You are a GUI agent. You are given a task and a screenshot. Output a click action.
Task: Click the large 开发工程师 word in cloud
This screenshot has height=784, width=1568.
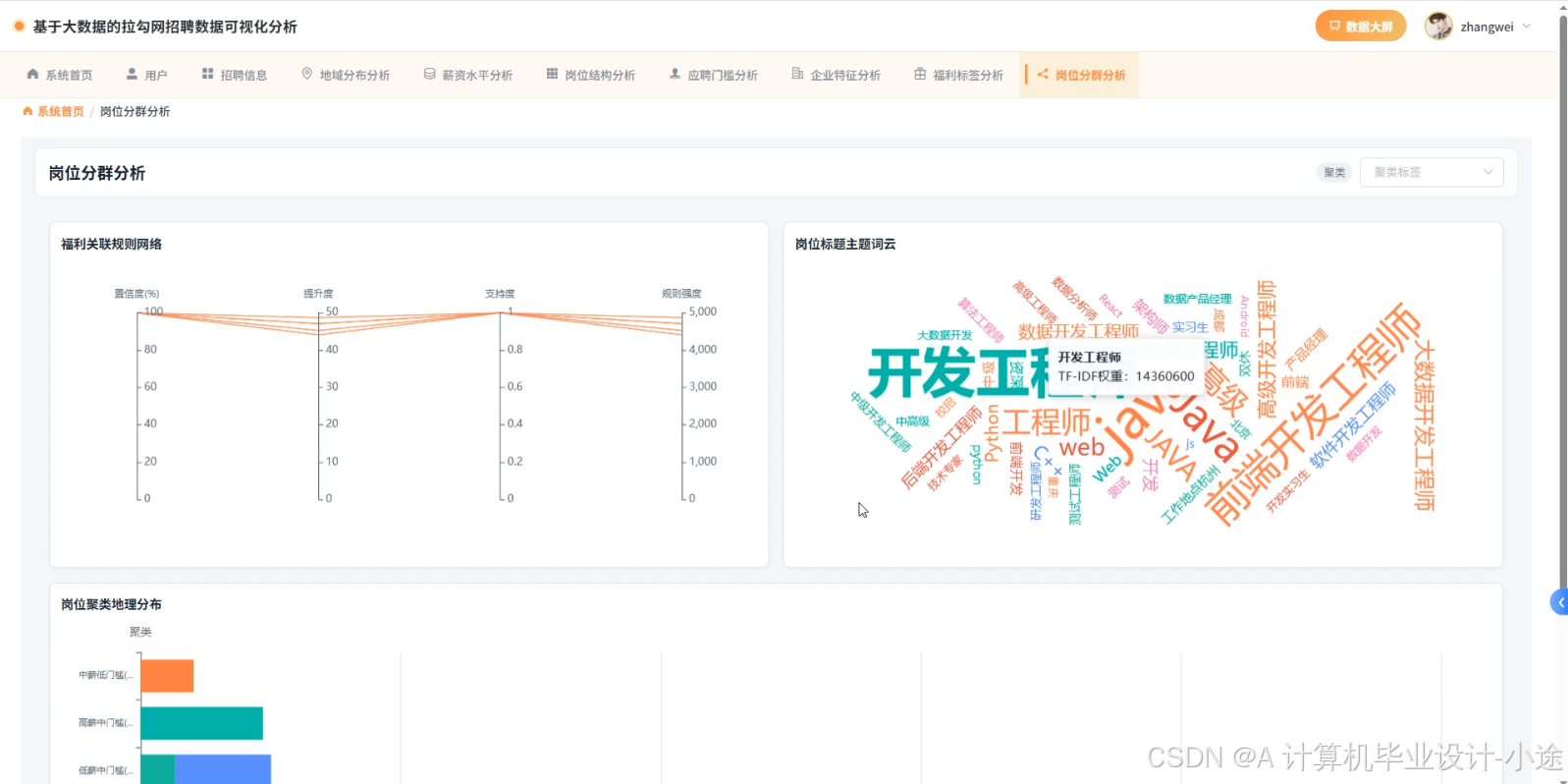click(x=957, y=374)
